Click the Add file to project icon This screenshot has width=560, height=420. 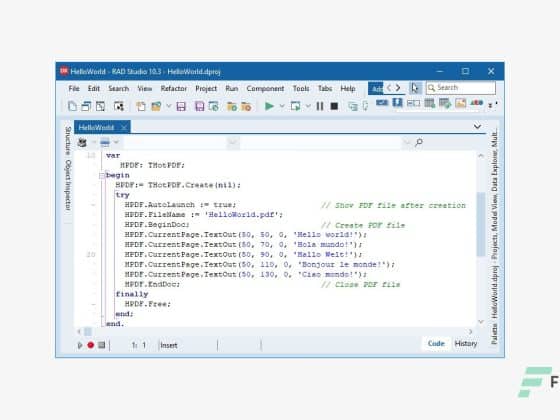pos(232,106)
